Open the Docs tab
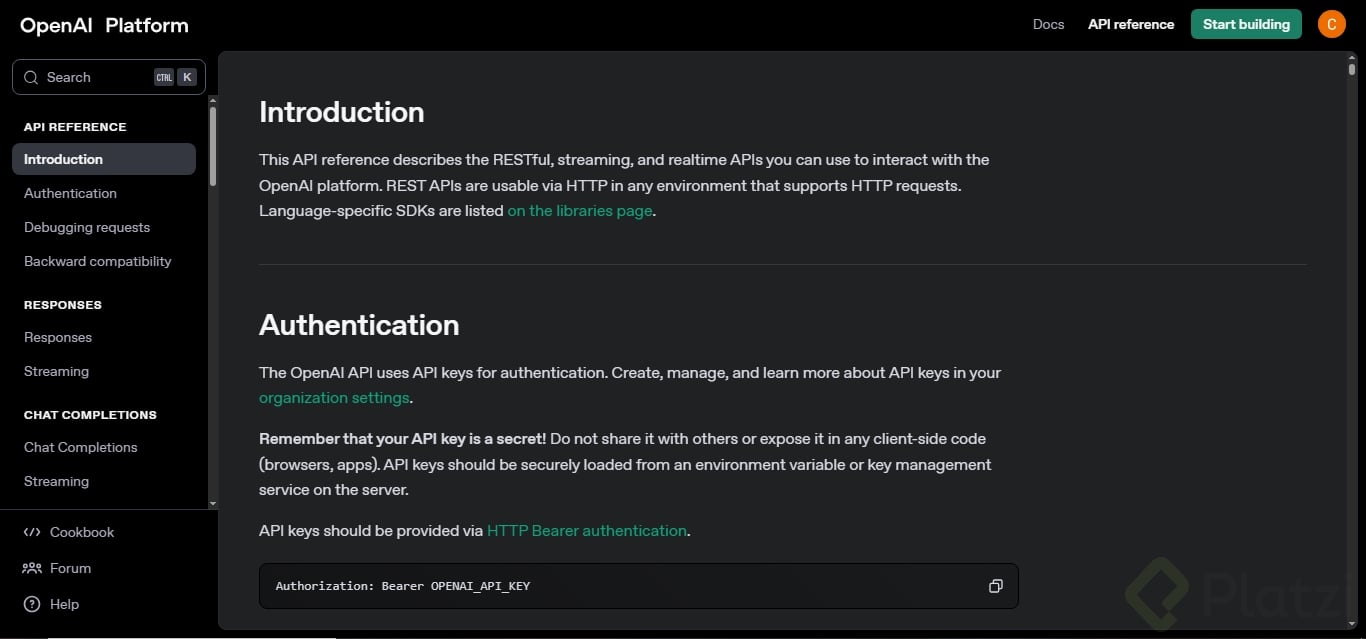The width and height of the screenshot is (1366, 639). pos(1048,24)
